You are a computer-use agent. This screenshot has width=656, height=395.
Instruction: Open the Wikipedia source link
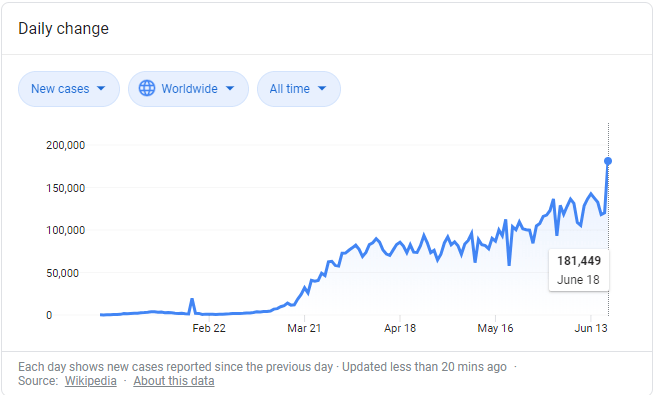(x=91, y=381)
